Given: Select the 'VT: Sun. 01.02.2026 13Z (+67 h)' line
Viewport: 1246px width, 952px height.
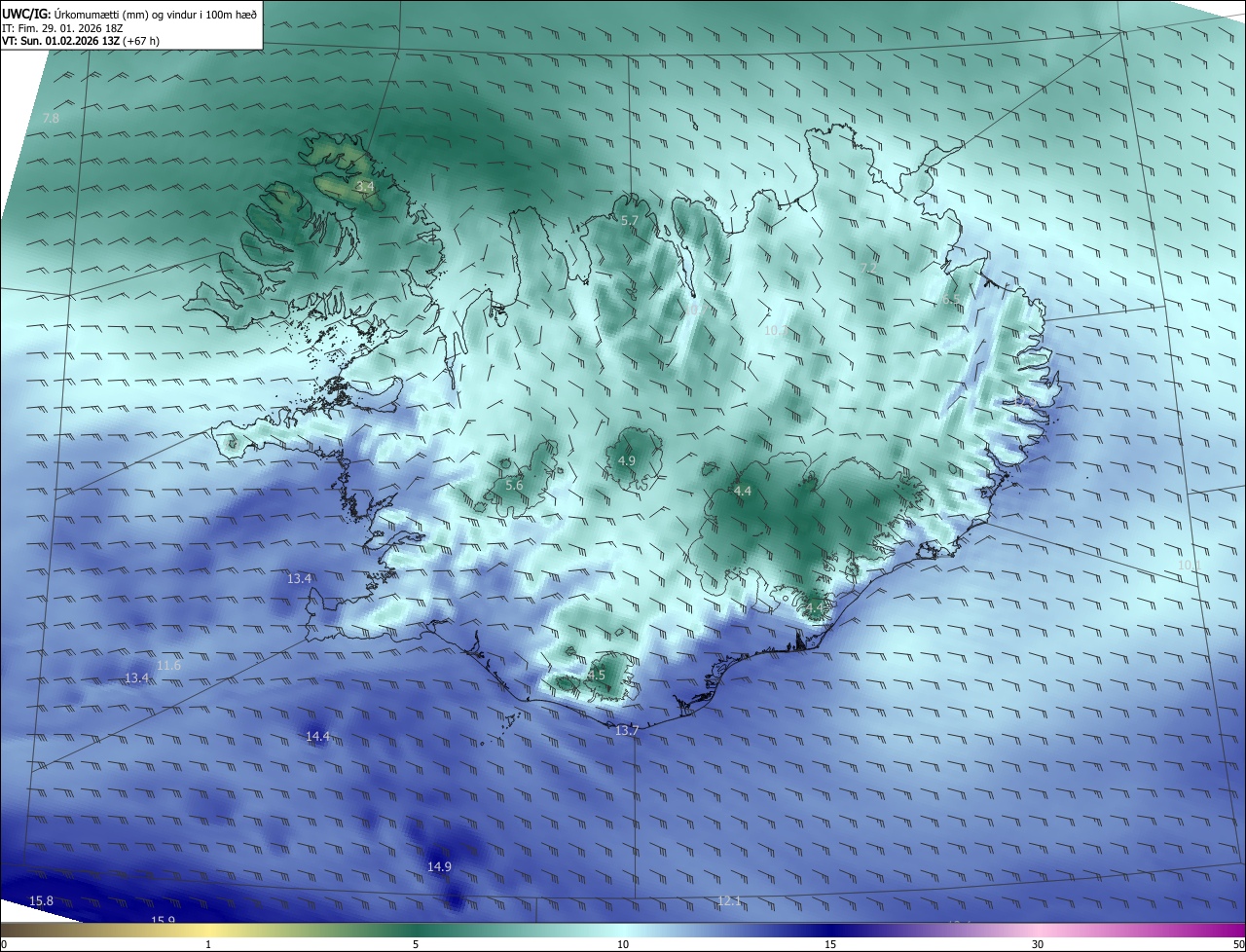Looking at the screenshot, I should 81,41.
